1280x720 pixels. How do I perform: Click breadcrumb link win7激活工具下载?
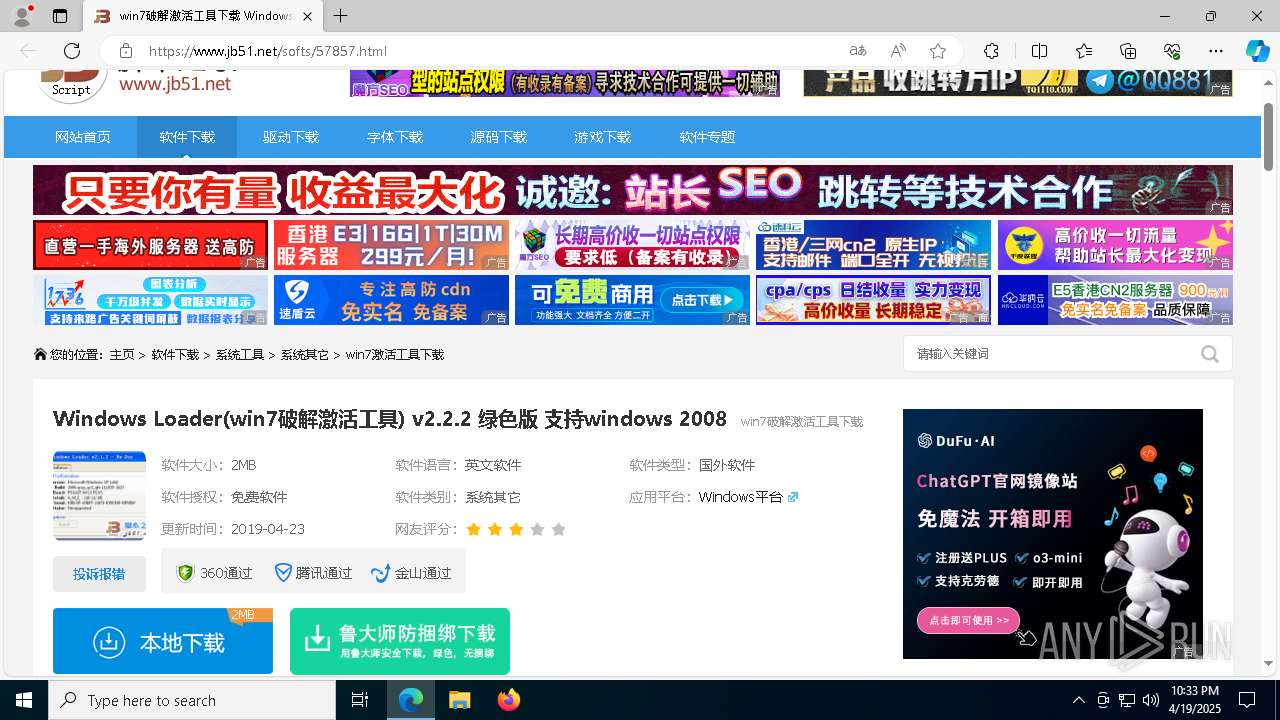(395, 355)
